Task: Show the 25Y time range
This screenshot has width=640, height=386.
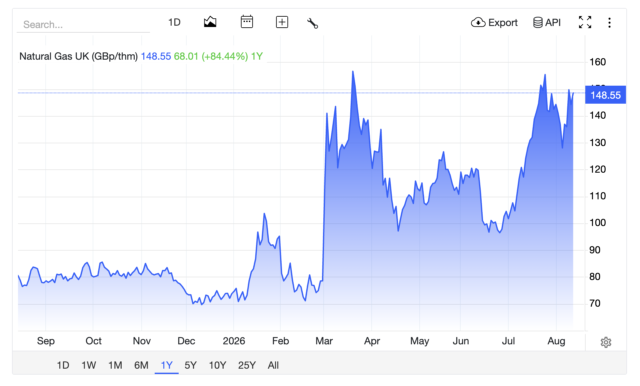Action: (247, 365)
